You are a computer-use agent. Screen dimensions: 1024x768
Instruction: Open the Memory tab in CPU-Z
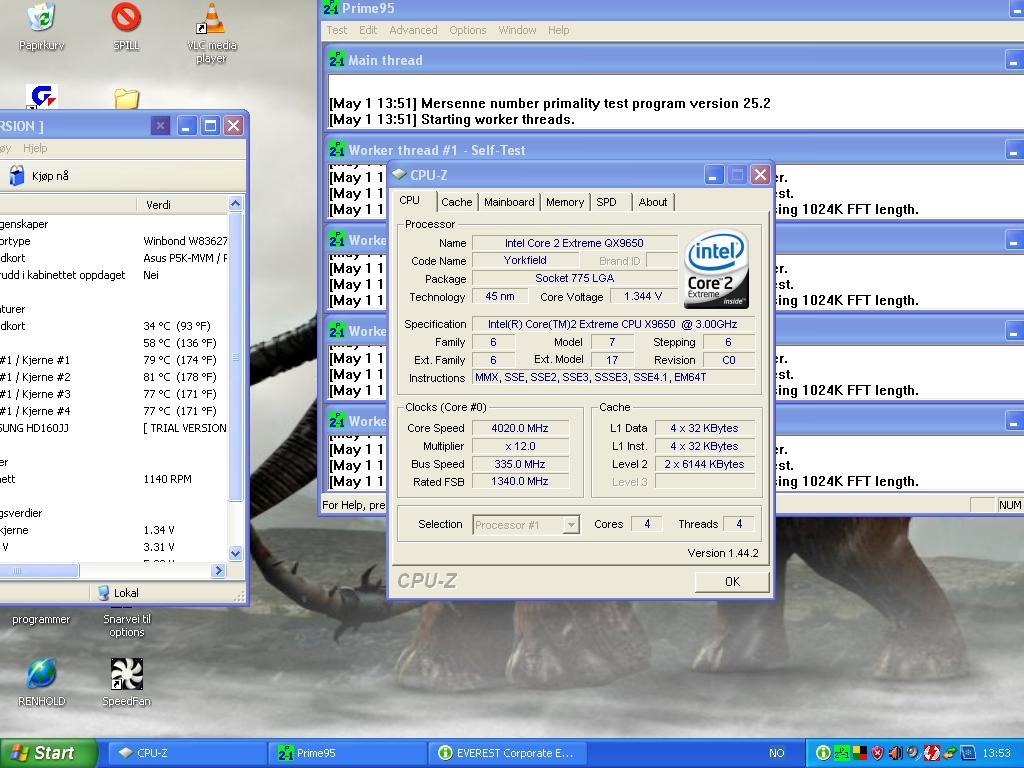565,202
